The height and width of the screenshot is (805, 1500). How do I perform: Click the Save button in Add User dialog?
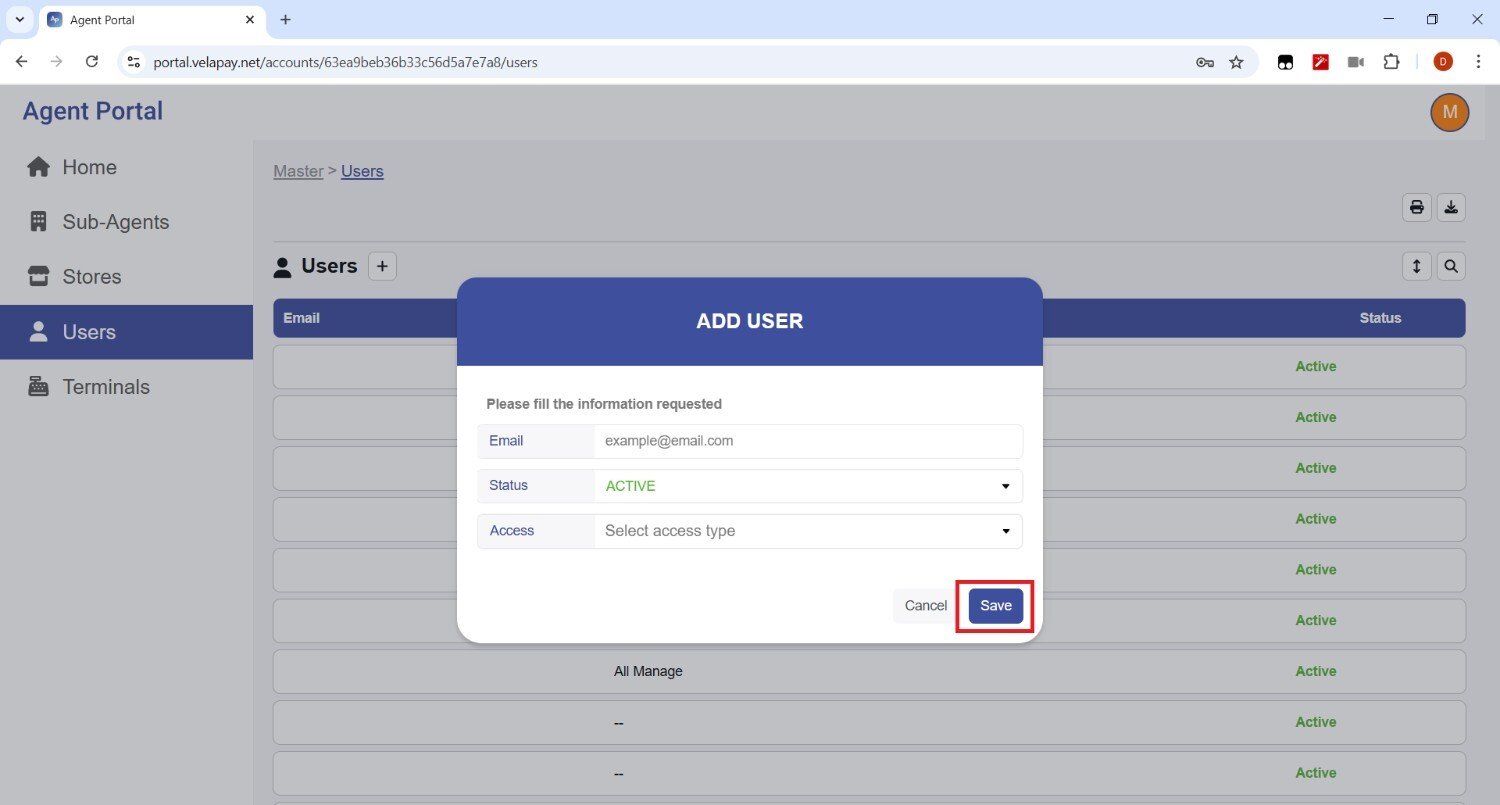(995, 606)
